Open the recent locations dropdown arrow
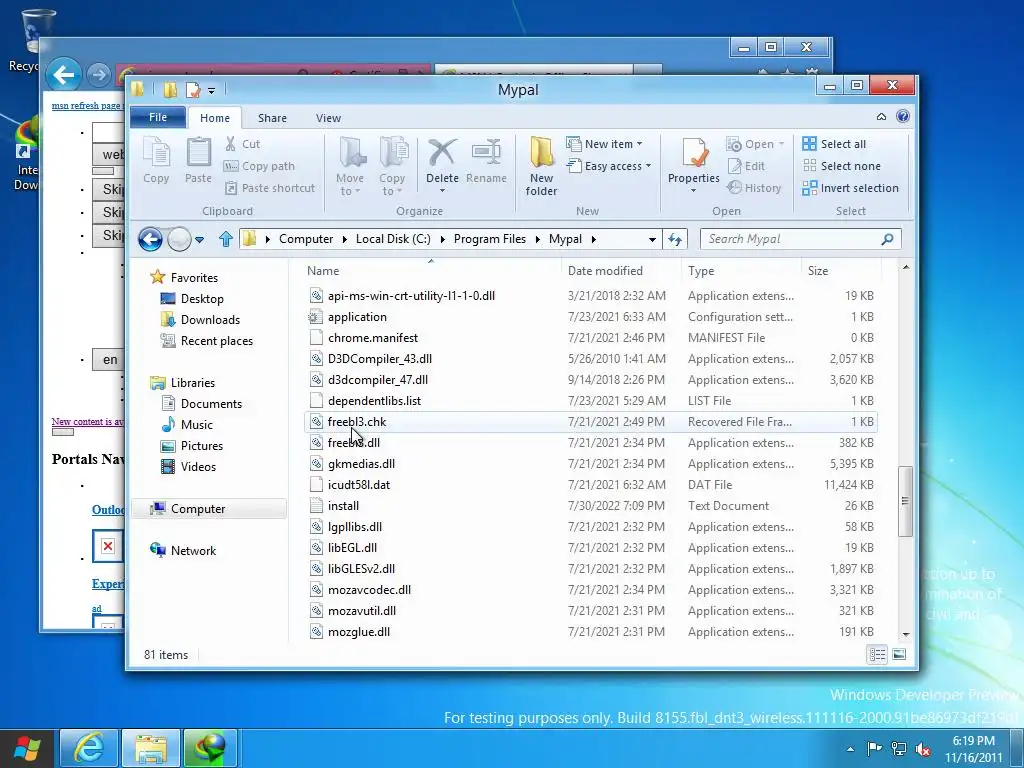The width and height of the screenshot is (1024, 768). pyautogui.click(x=200, y=240)
